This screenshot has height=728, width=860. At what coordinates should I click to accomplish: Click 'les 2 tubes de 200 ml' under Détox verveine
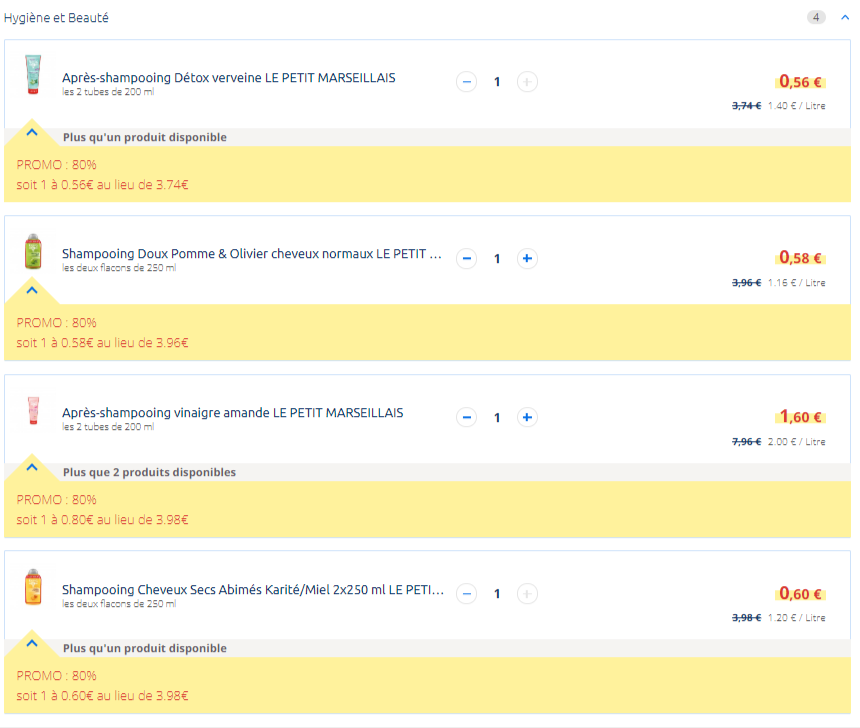108,92
